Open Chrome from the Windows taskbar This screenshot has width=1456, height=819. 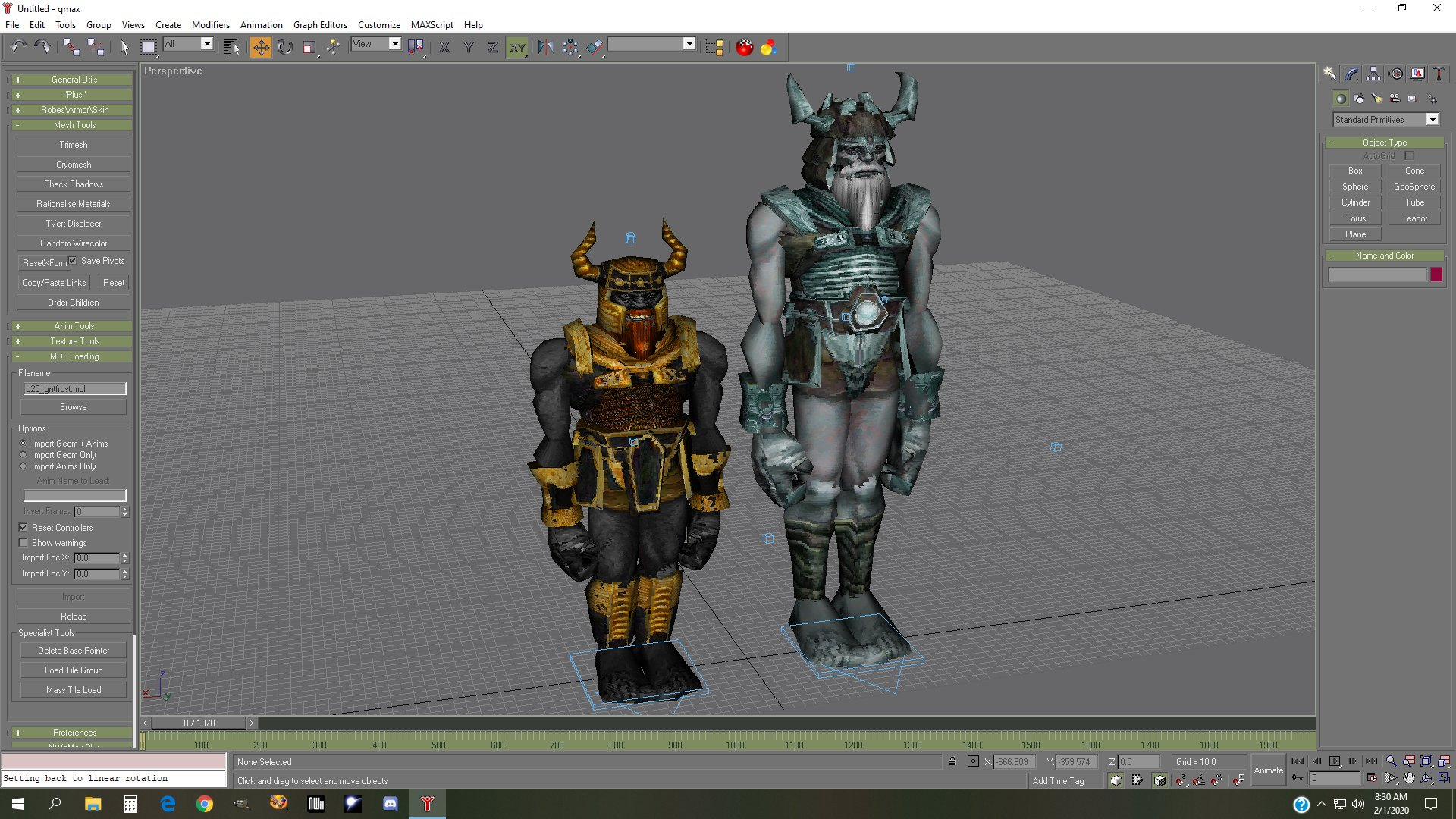tap(205, 804)
